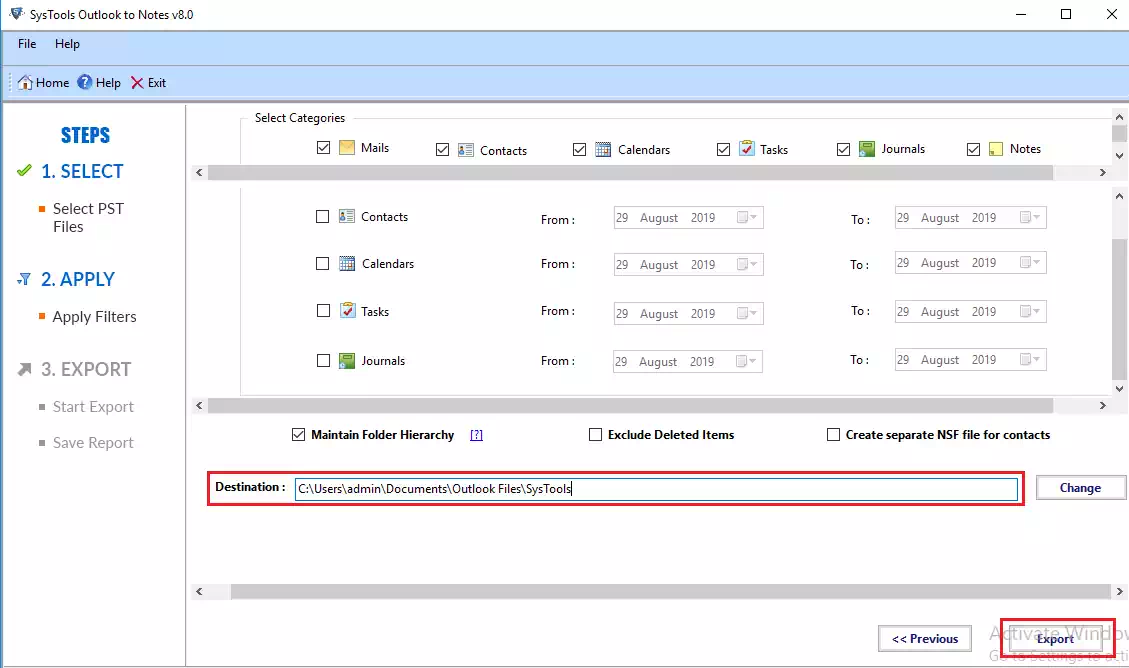Click the categories panel horizontal scrollbar track

pos(651,173)
